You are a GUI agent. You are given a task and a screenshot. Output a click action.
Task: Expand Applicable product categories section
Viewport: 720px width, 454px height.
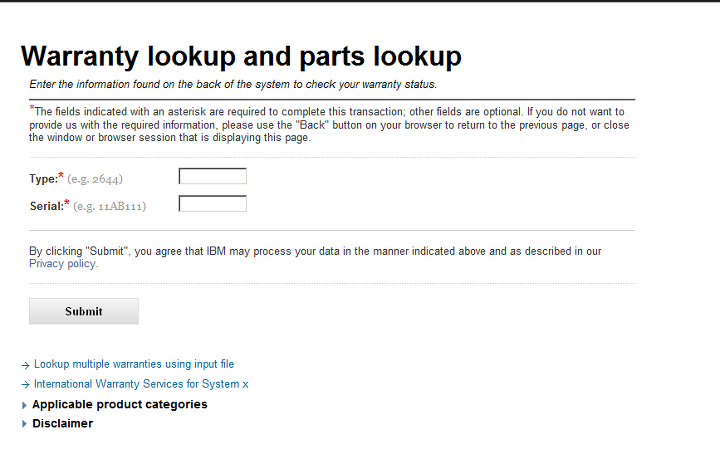point(119,404)
